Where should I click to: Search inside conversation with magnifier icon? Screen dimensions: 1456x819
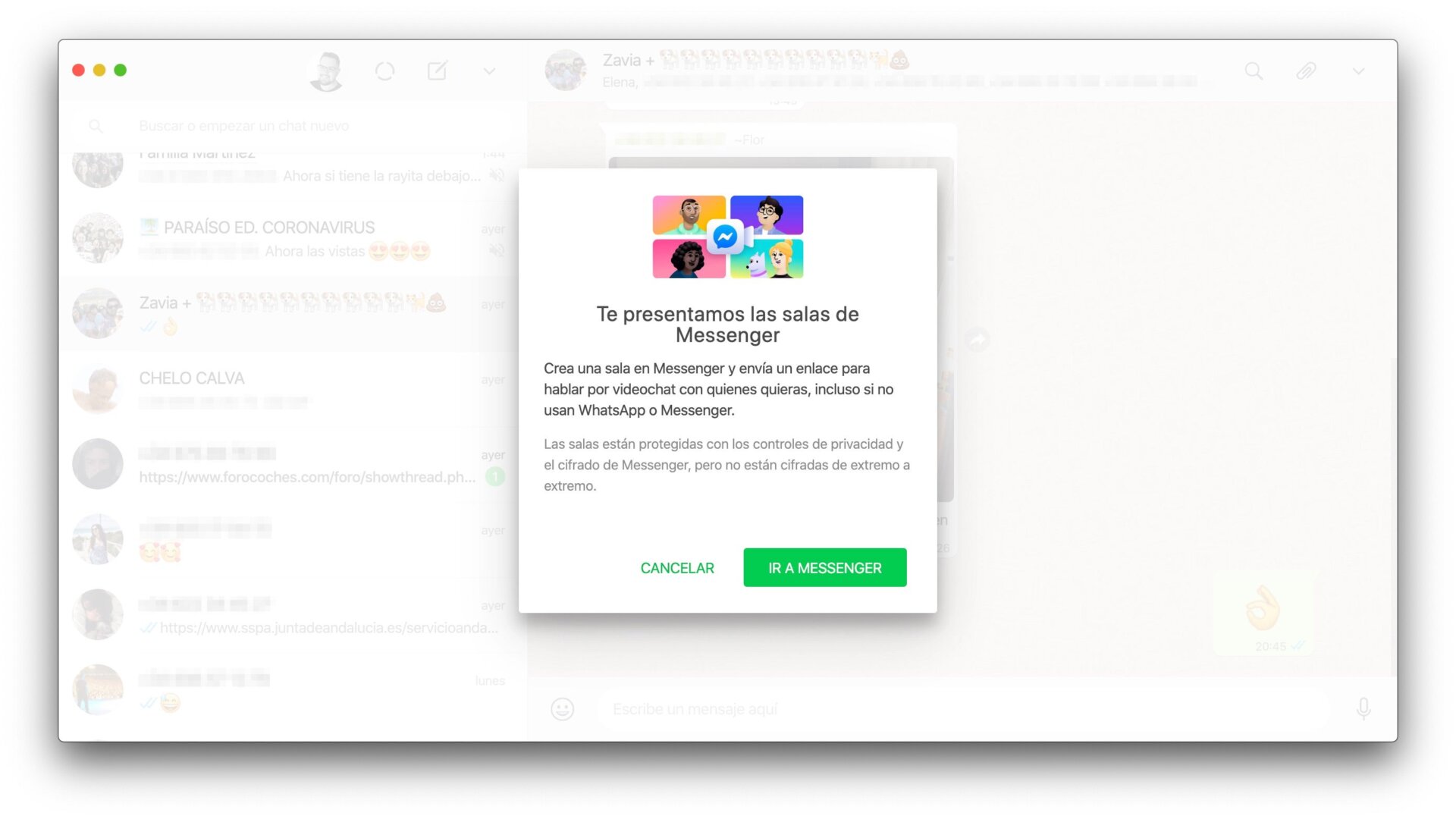coord(1254,71)
